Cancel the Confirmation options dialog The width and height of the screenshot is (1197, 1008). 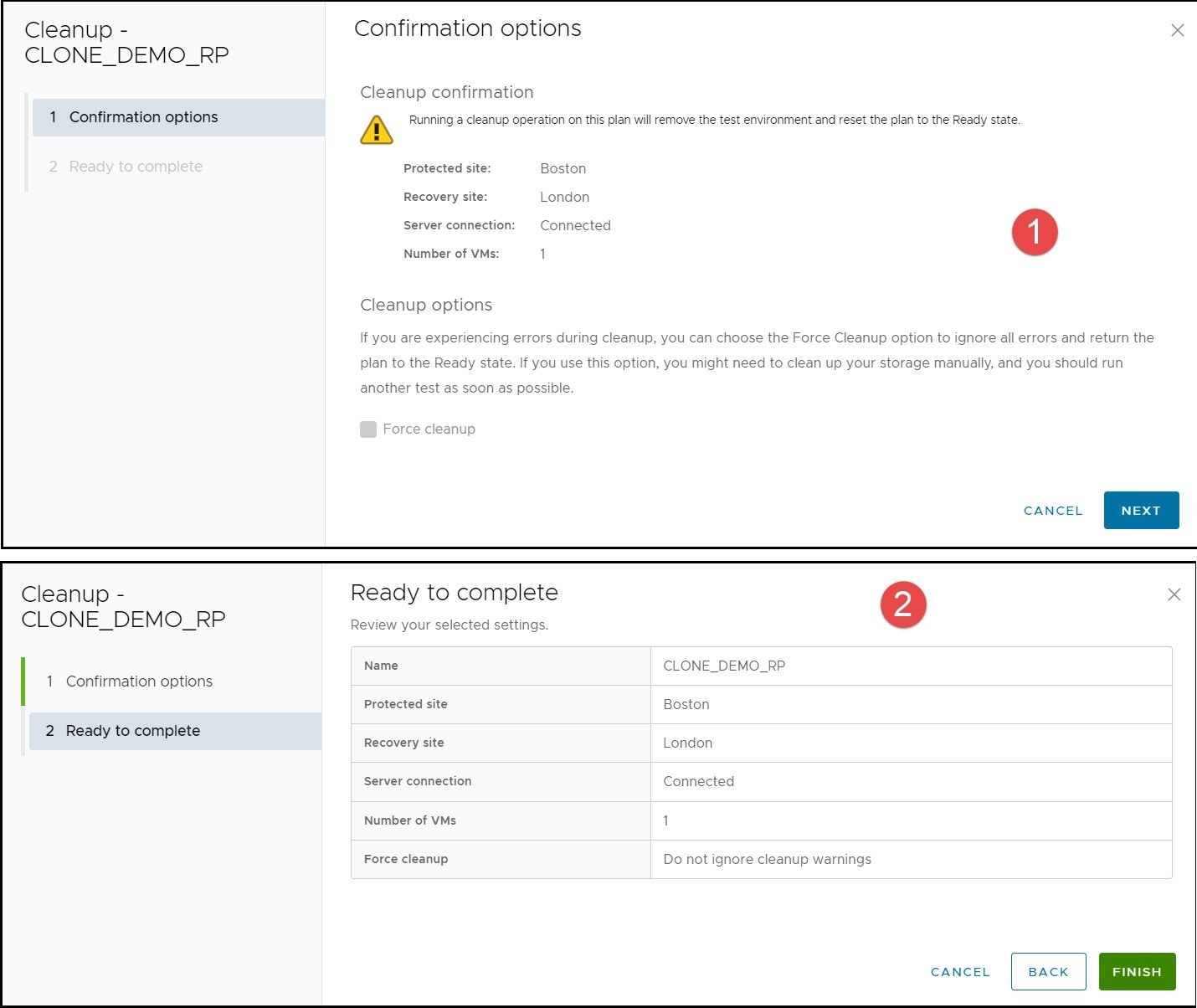point(1053,511)
